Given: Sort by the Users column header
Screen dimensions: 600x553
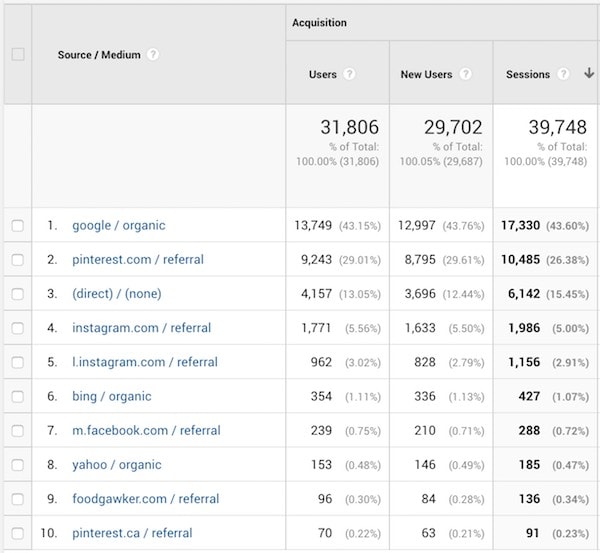Looking at the screenshot, I should [x=323, y=74].
